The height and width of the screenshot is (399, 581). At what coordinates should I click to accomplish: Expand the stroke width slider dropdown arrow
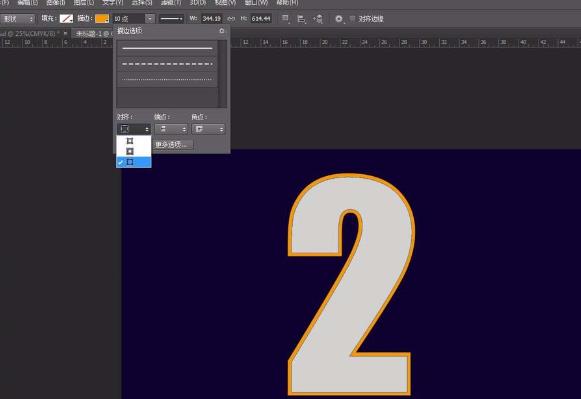pos(150,19)
